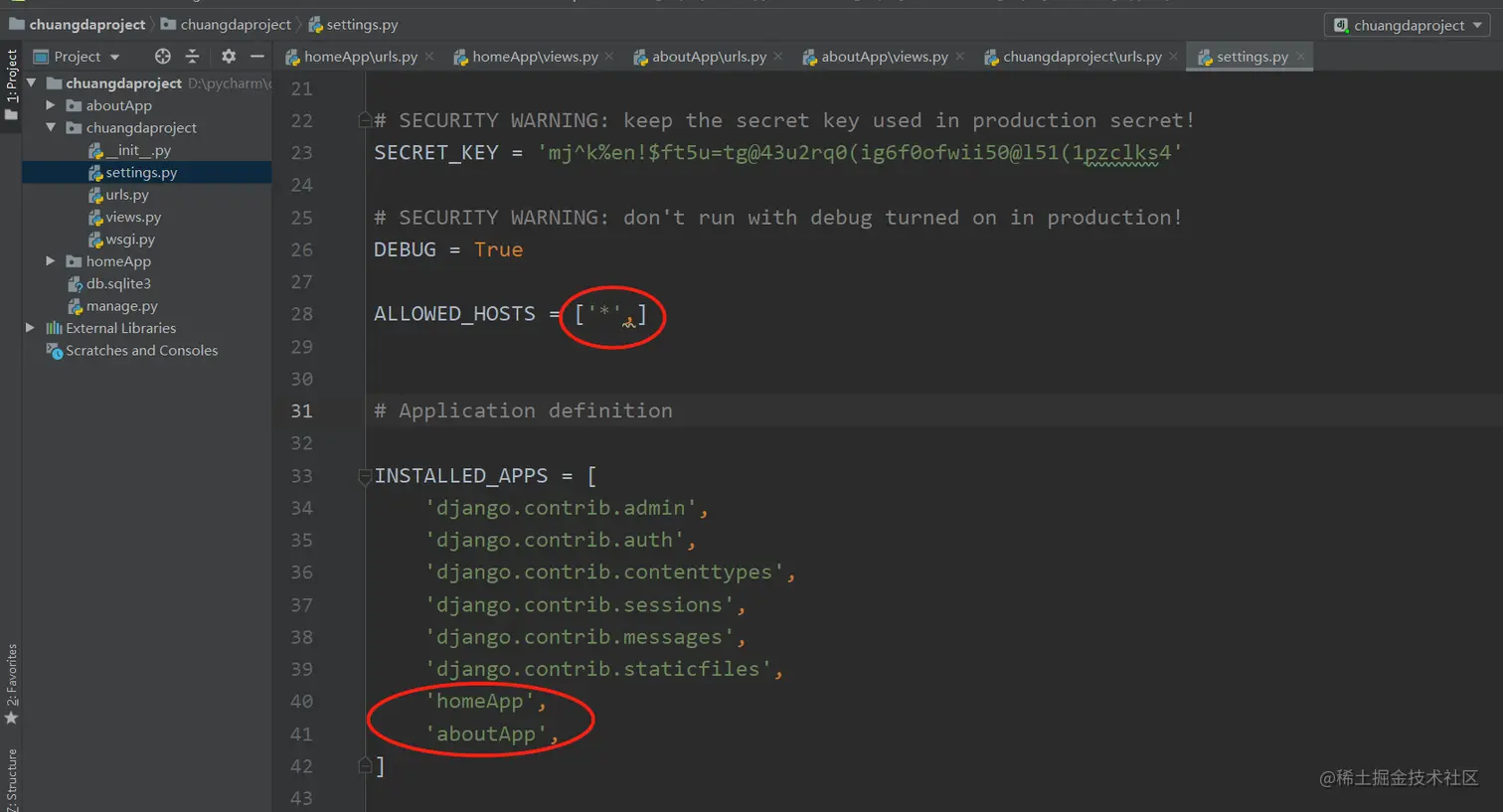Click 'django.contrib.auth' string in editor
1503x812 pixels.
555,540
